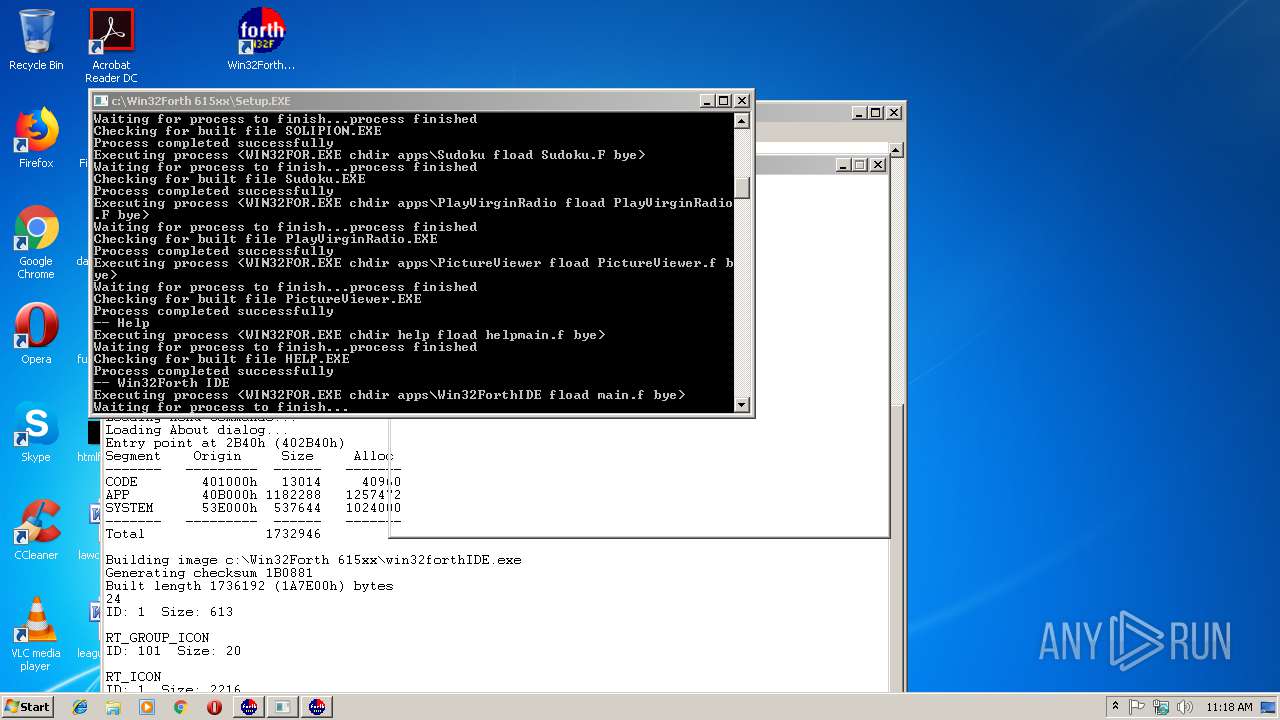
Task: Click 'Building image' line in Forth window
Action: [313, 560]
